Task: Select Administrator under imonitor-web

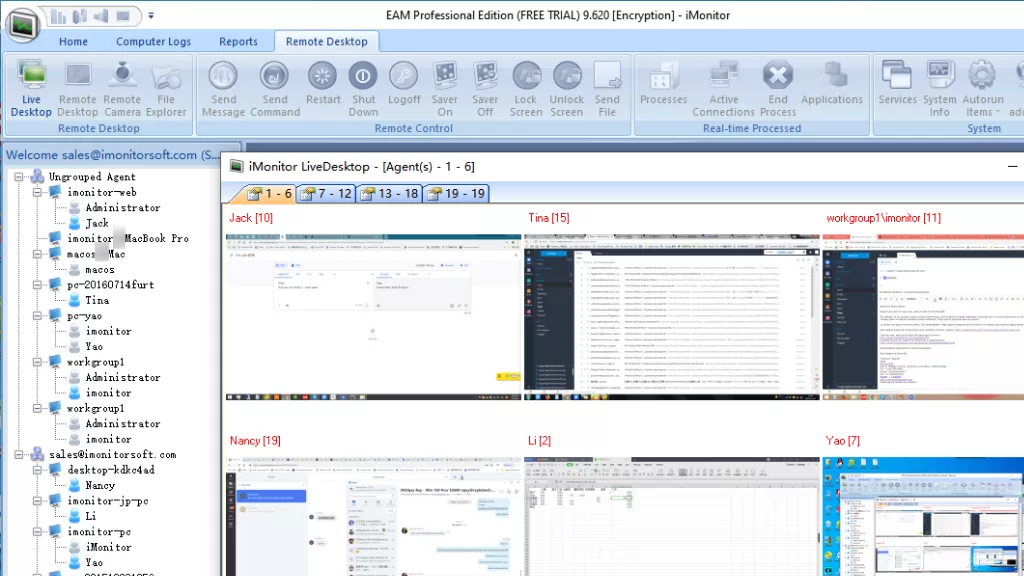Action: (123, 208)
